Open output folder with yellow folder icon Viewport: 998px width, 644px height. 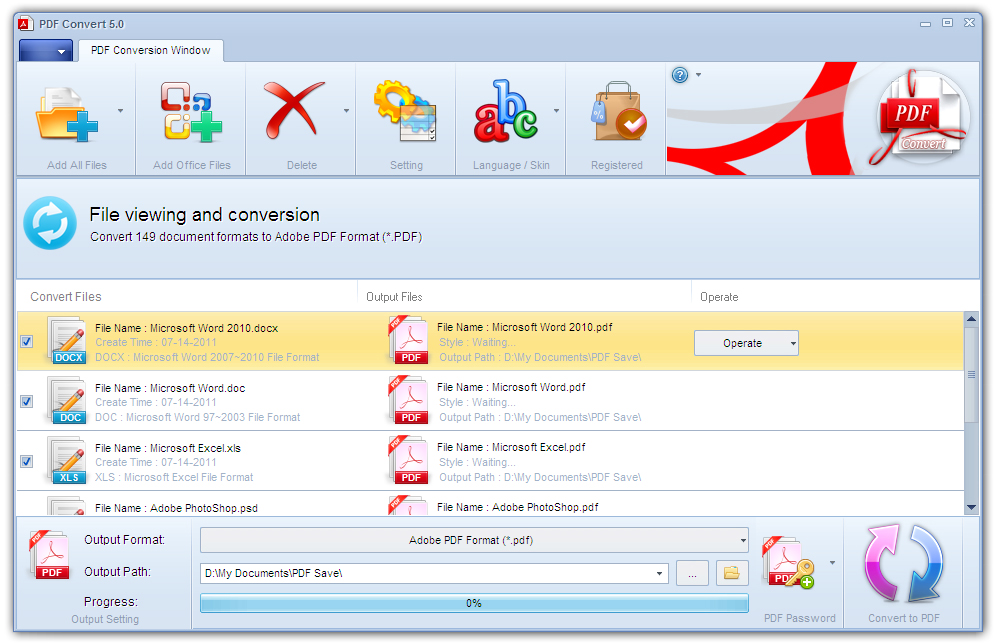[x=732, y=573]
